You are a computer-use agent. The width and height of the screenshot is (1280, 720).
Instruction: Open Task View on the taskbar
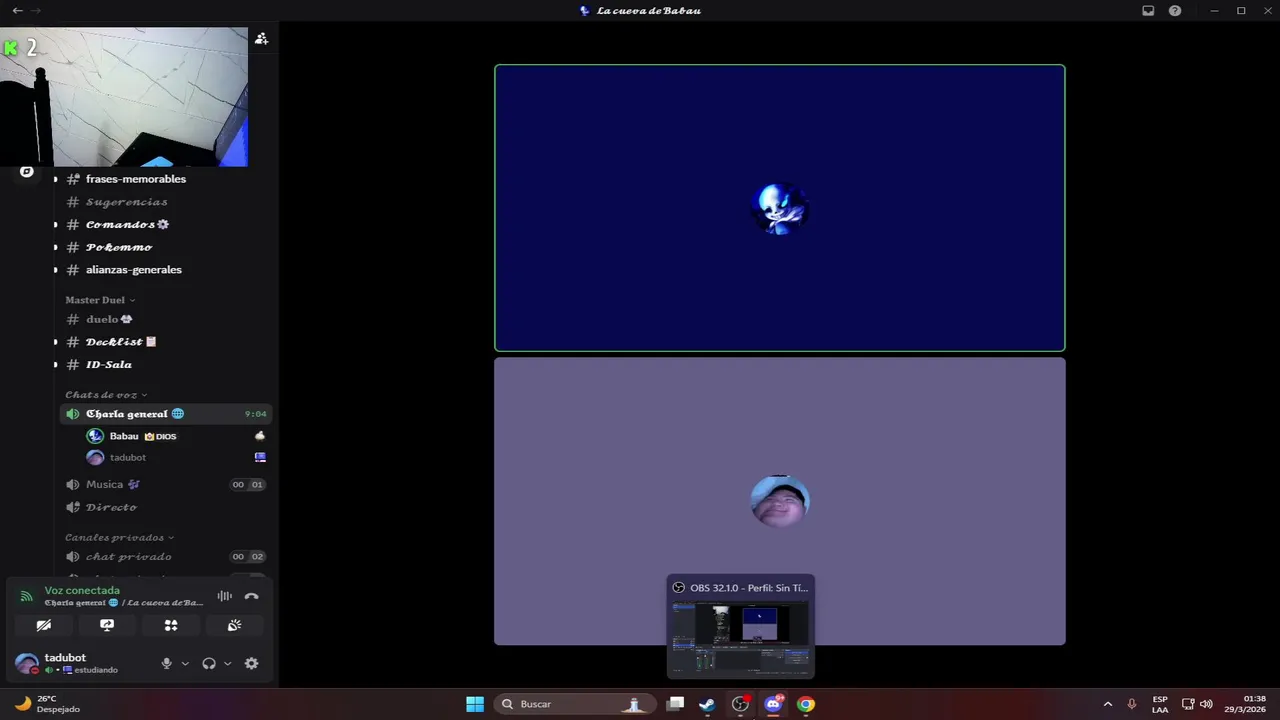point(676,704)
